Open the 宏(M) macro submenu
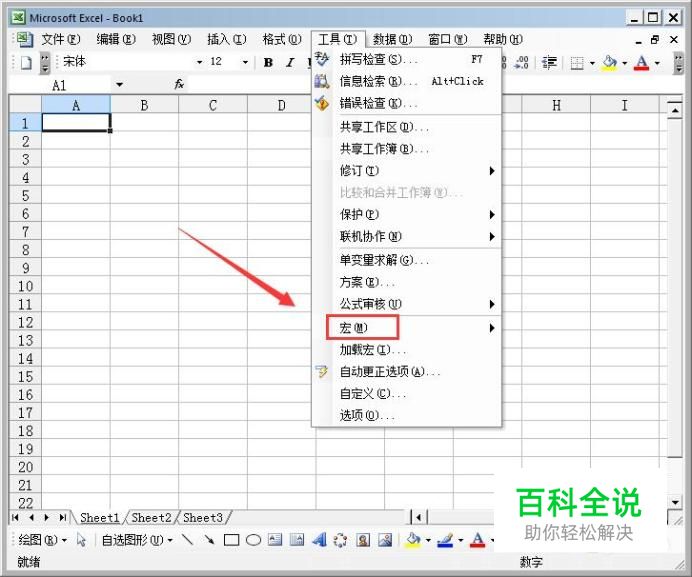The height and width of the screenshot is (577, 692). [407, 328]
